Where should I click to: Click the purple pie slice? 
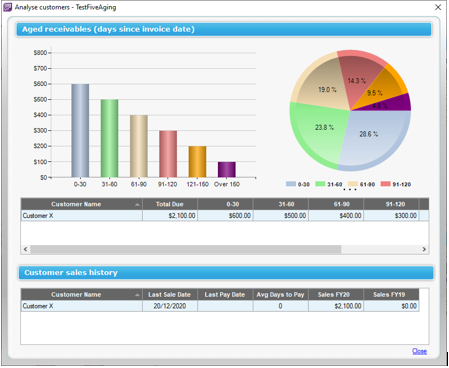click(x=398, y=103)
